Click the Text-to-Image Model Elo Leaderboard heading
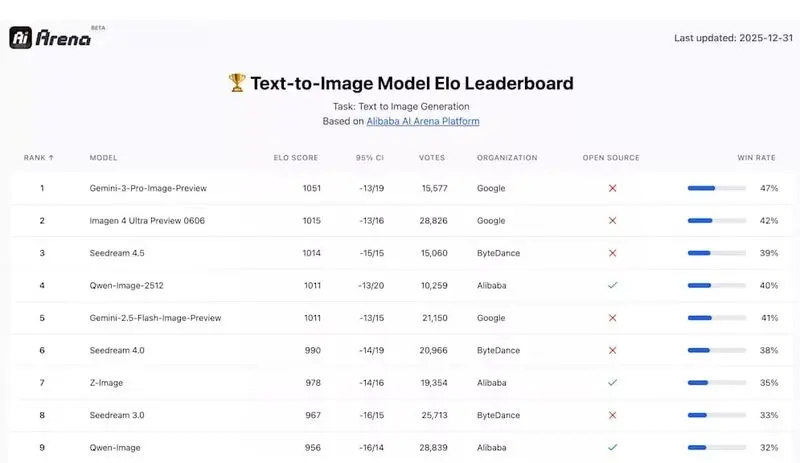The image size is (800, 463). 412,83
